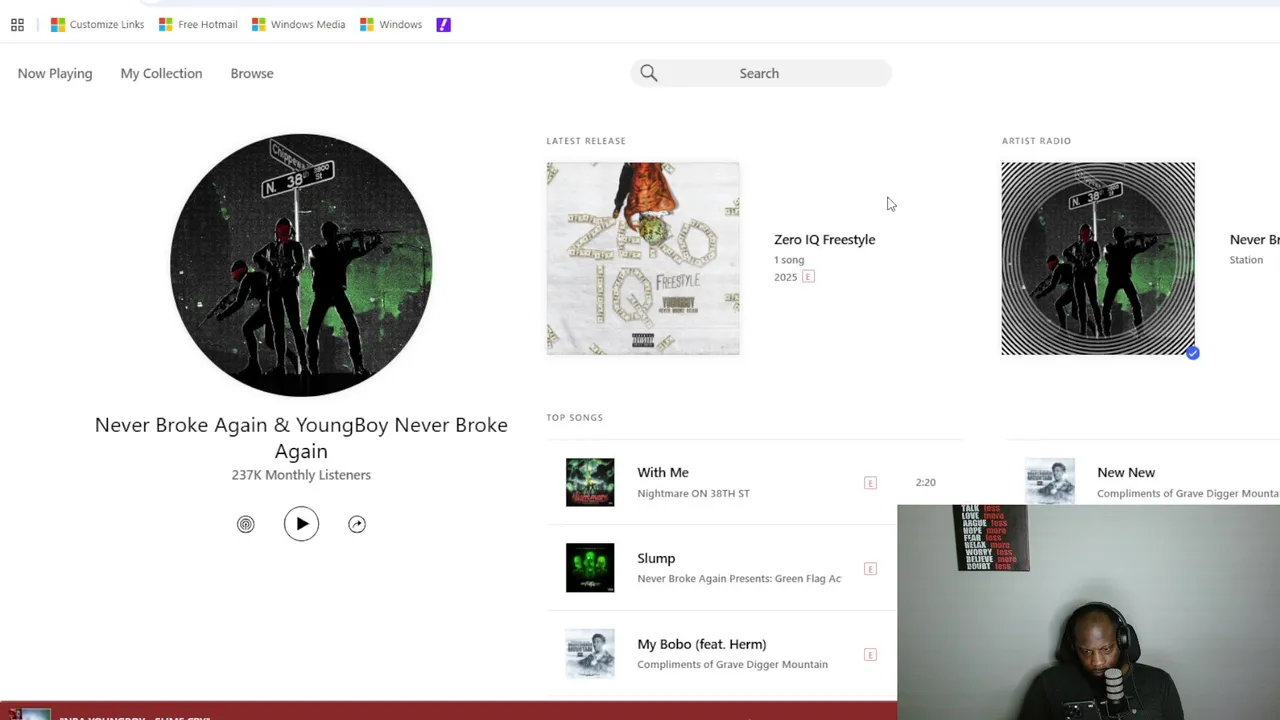The image size is (1280, 720).
Task: Click the 2:20 duration of With Me
Action: (926, 483)
